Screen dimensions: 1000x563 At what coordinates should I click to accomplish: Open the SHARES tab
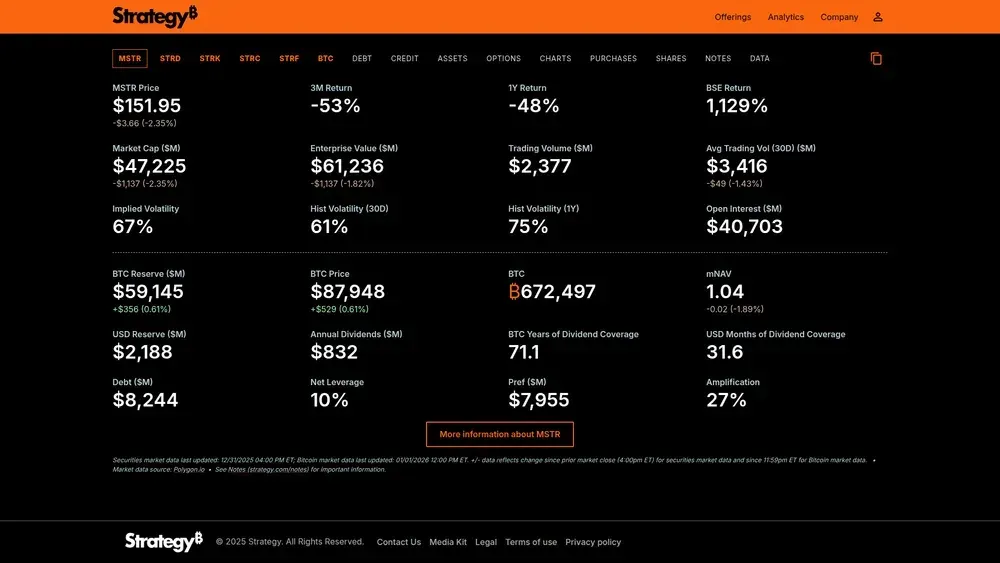pyautogui.click(x=671, y=59)
